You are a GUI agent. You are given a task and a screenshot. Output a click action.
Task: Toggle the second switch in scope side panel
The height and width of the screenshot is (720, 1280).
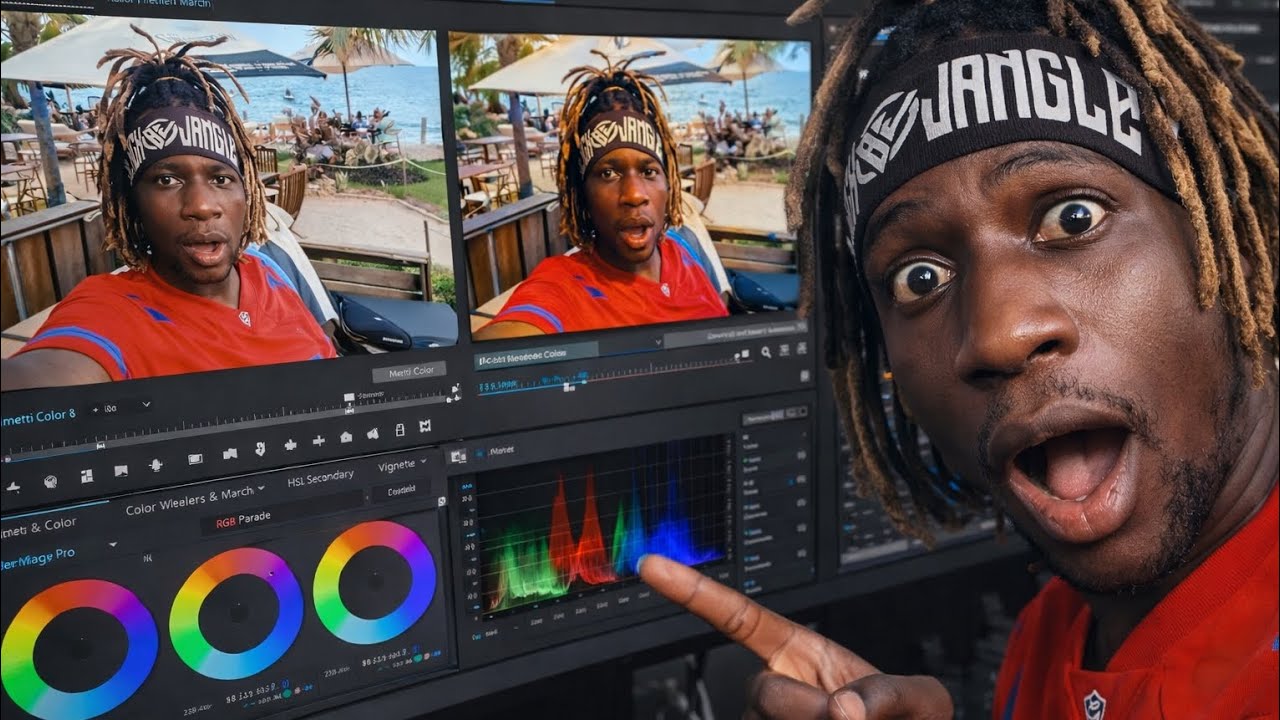800,480
